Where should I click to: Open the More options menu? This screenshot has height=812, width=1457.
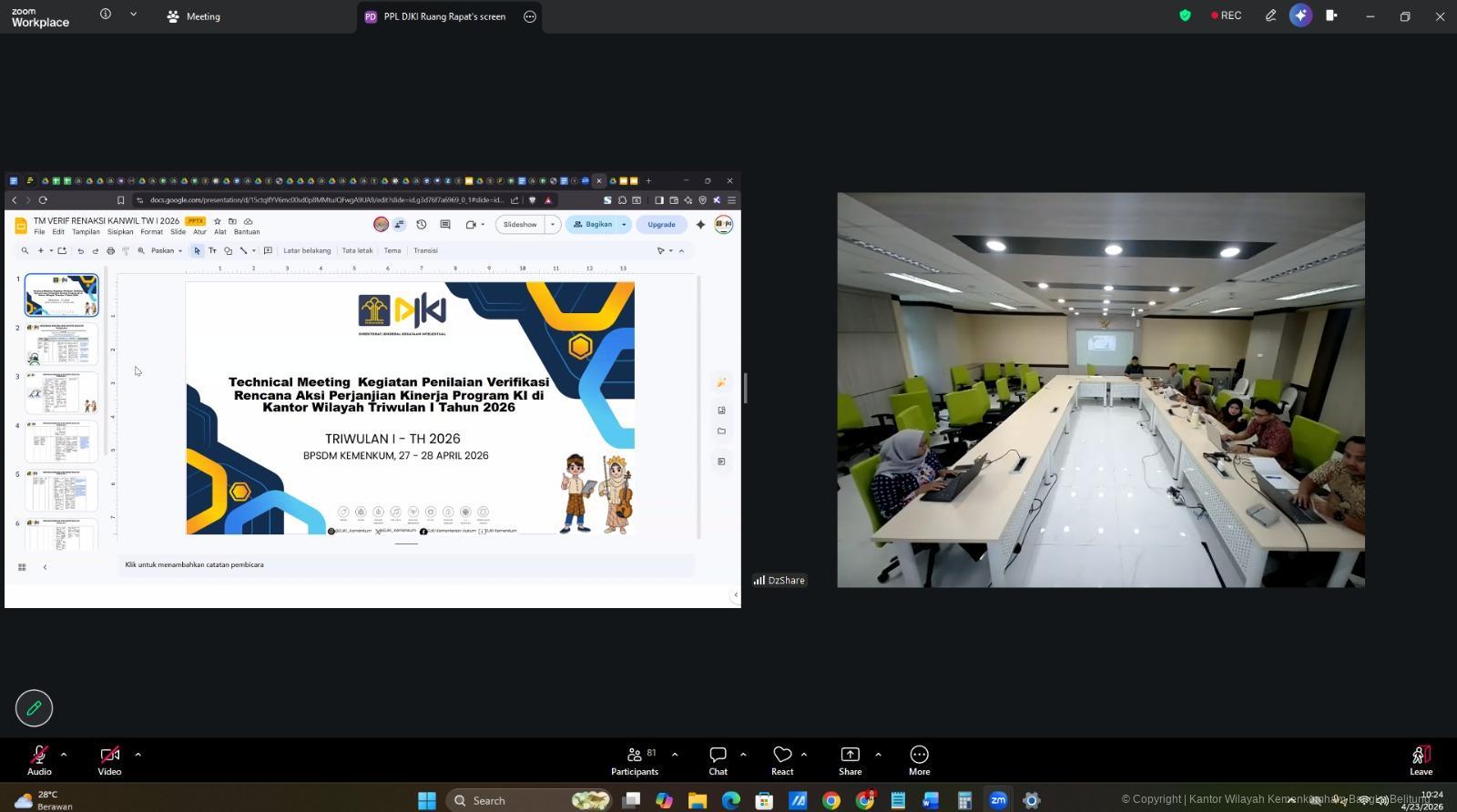pyautogui.click(x=919, y=759)
